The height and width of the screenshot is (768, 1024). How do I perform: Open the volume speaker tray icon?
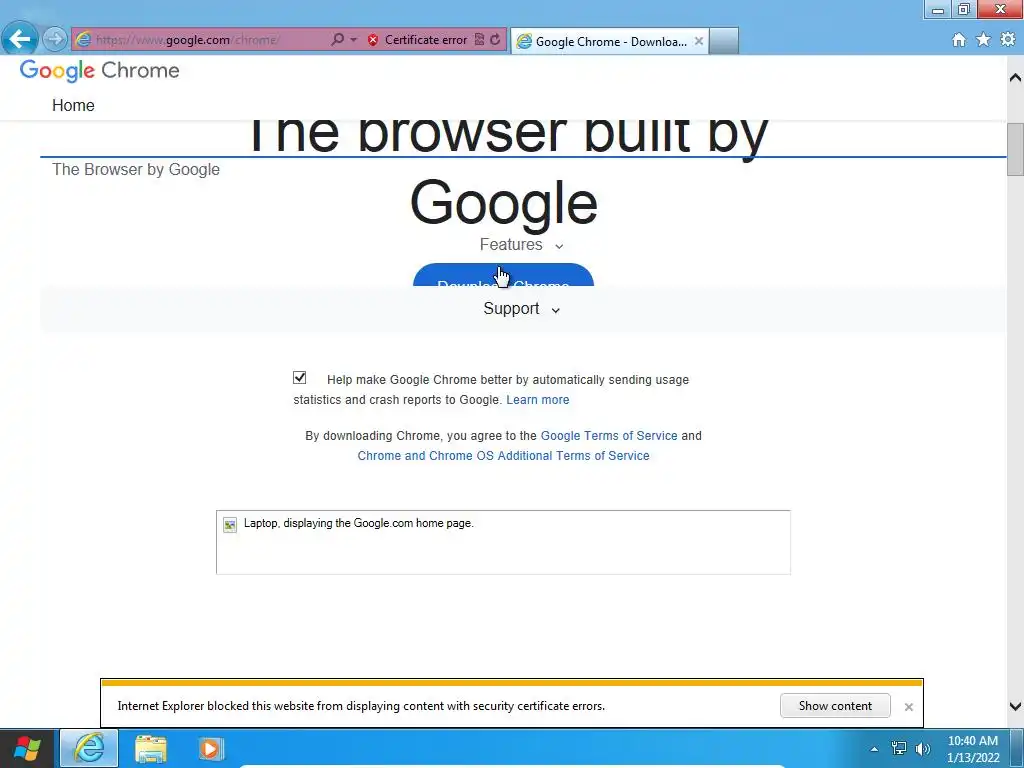pyautogui.click(x=922, y=748)
